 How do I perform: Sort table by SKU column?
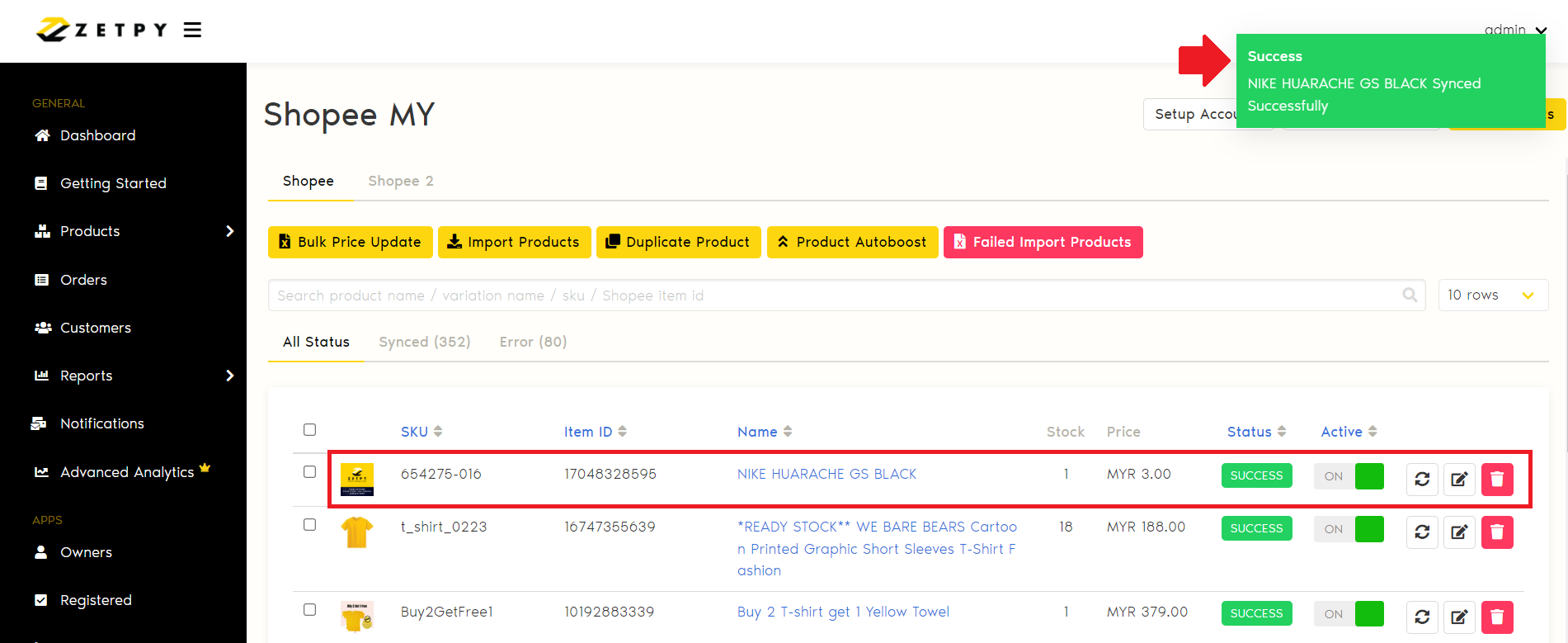click(421, 432)
